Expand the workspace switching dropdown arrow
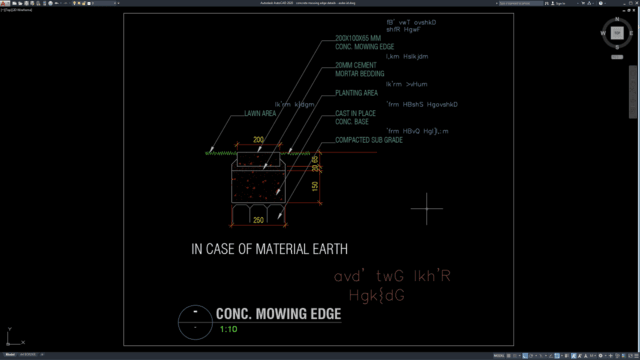 point(606,356)
